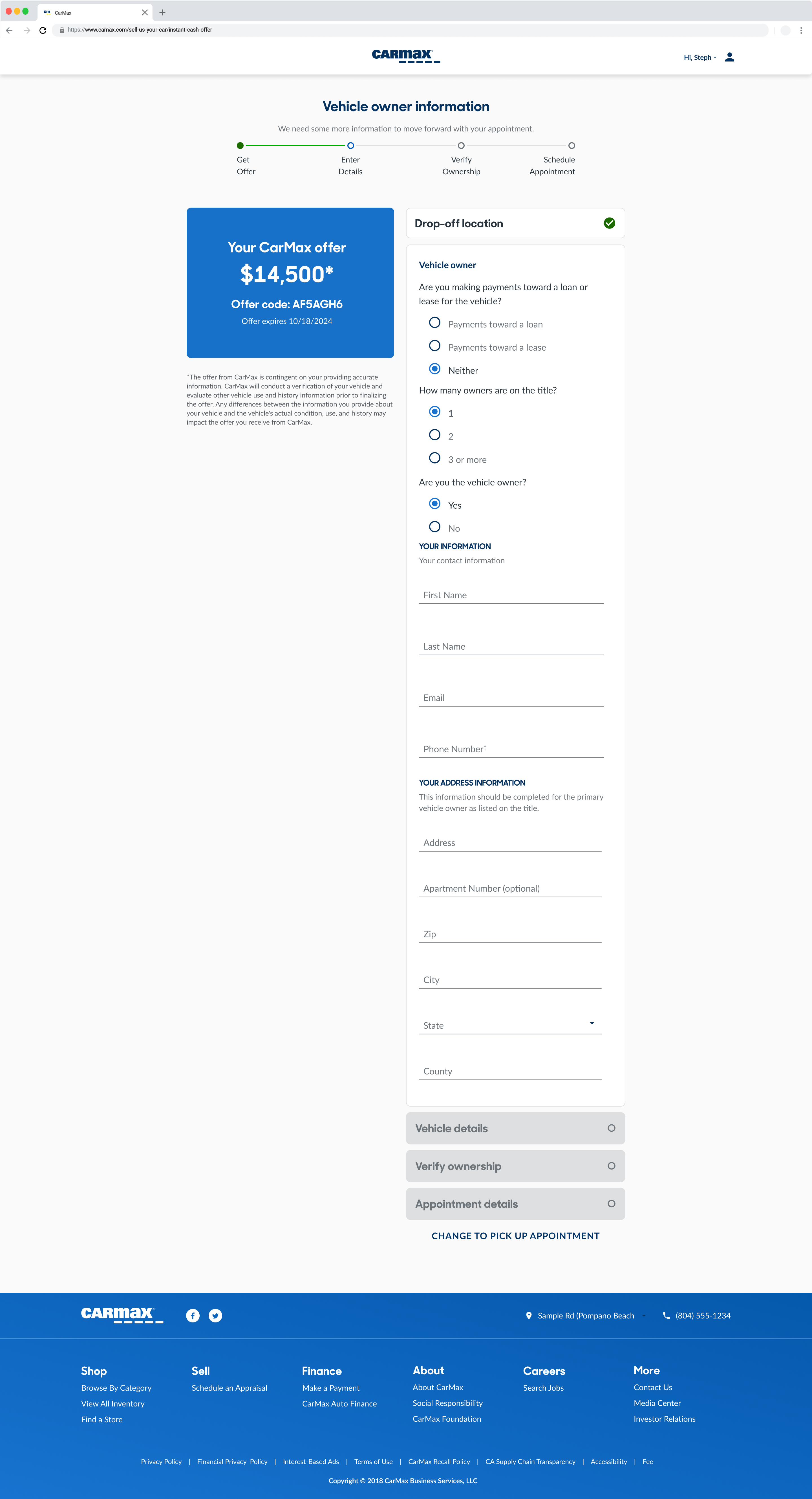812x1499 pixels.
Task: Click Find a Store link
Action: [x=102, y=1419]
